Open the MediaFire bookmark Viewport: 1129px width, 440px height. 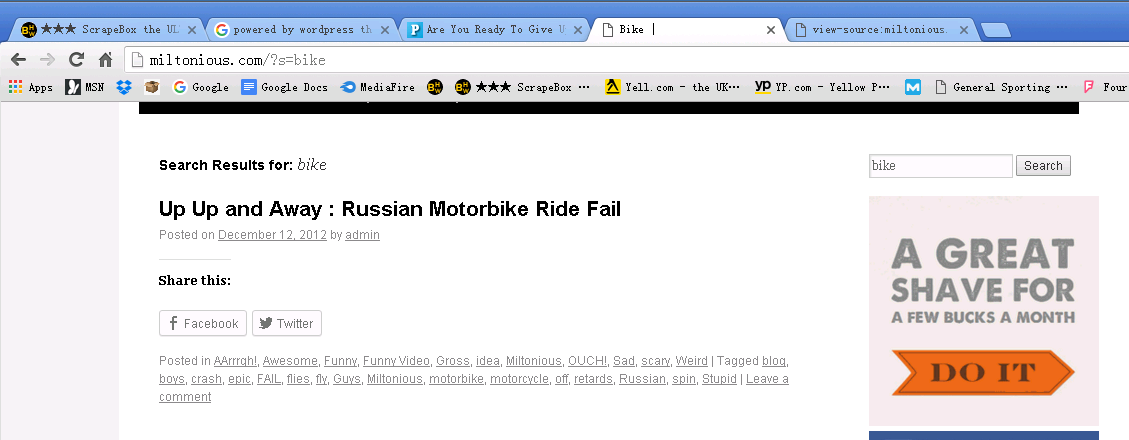click(x=377, y=87)
